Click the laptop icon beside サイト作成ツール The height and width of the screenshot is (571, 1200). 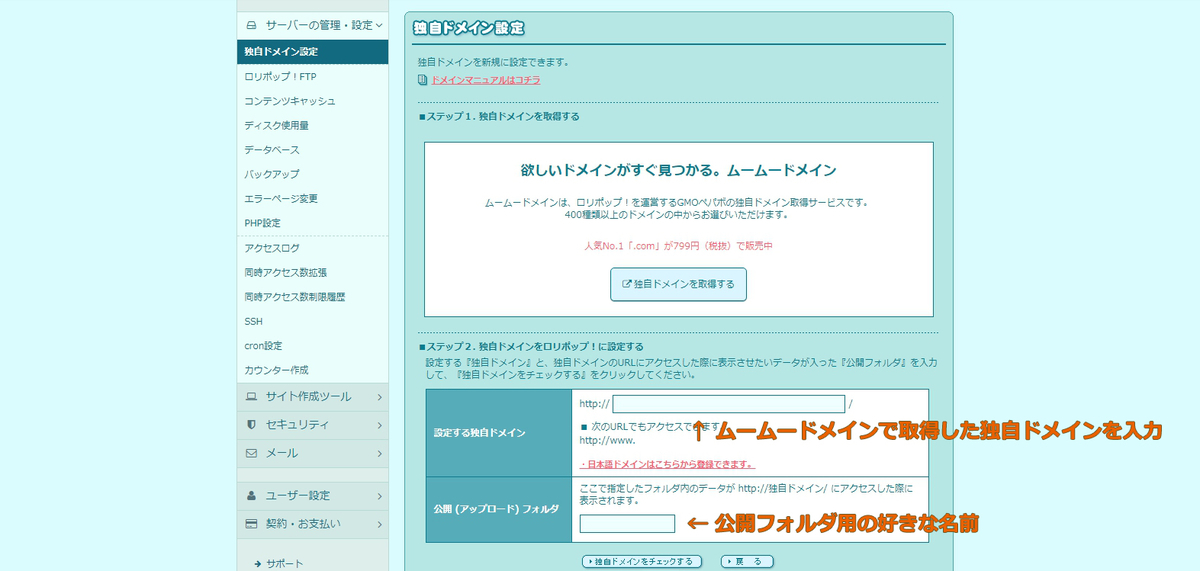pos(251,397)
